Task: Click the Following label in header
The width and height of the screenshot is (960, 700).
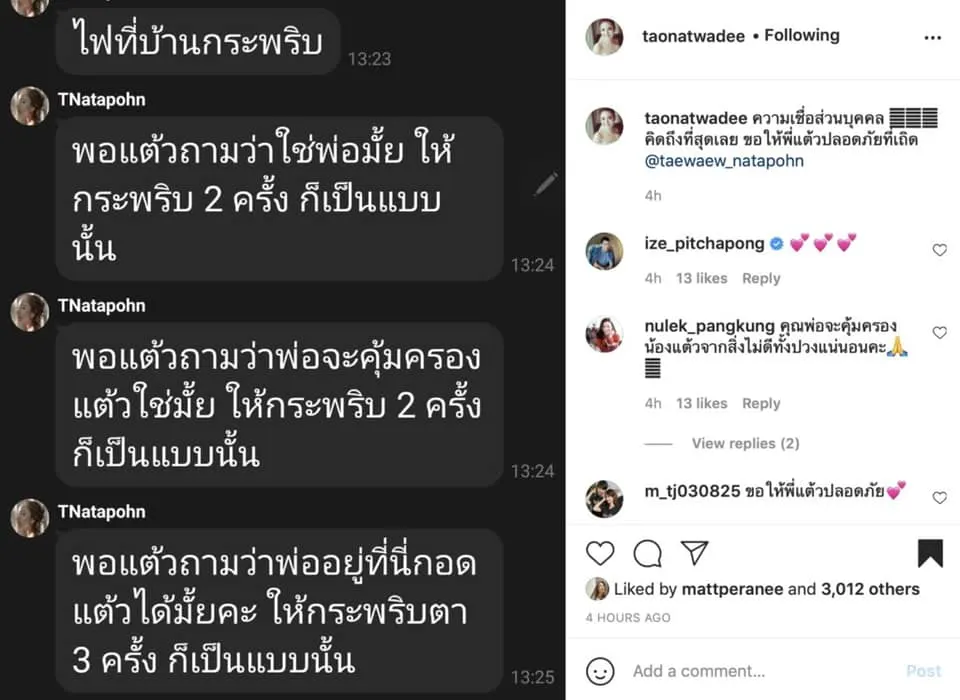Action: 801,36
